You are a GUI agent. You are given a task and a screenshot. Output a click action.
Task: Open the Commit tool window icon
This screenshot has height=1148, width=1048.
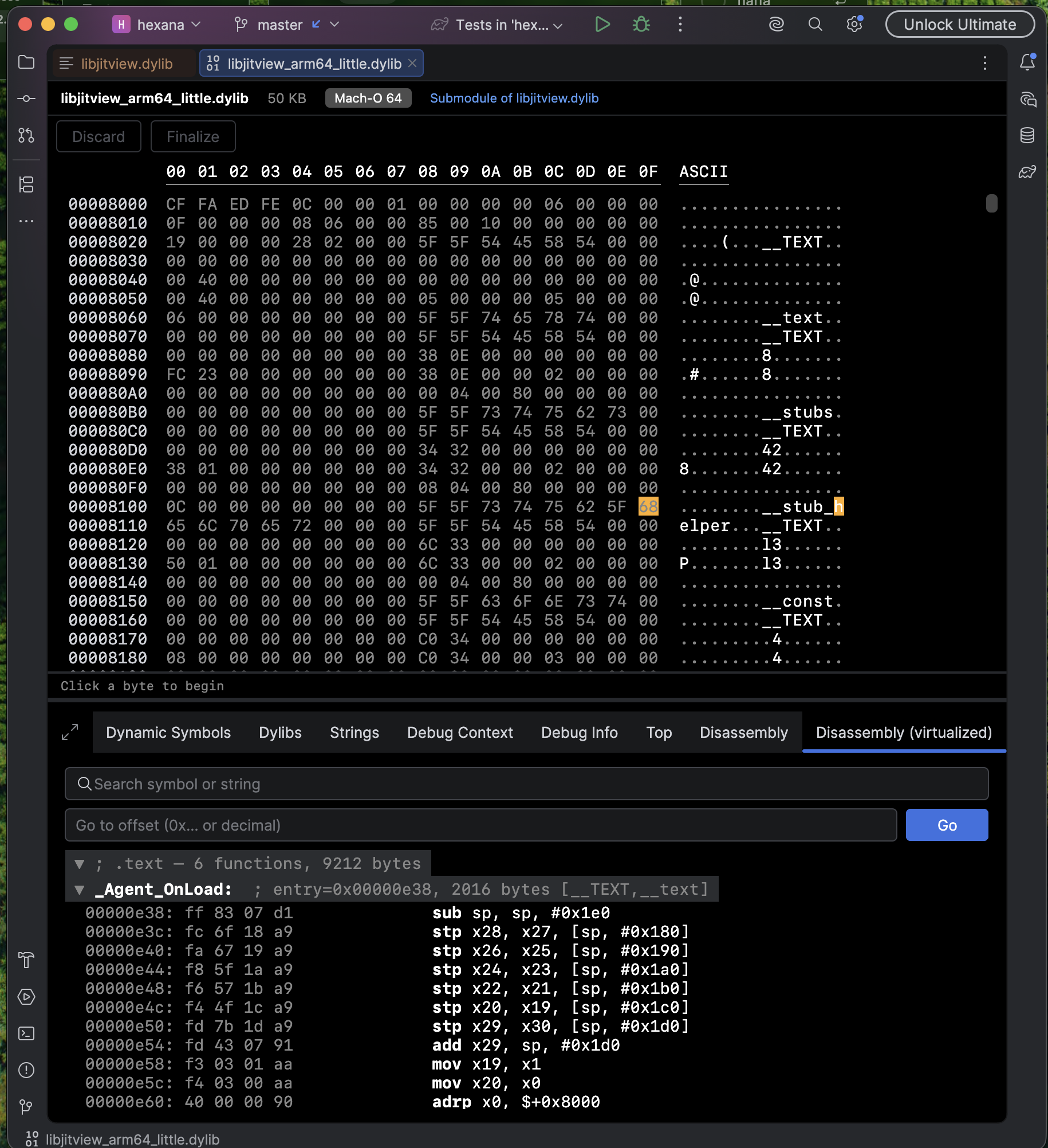26,99
